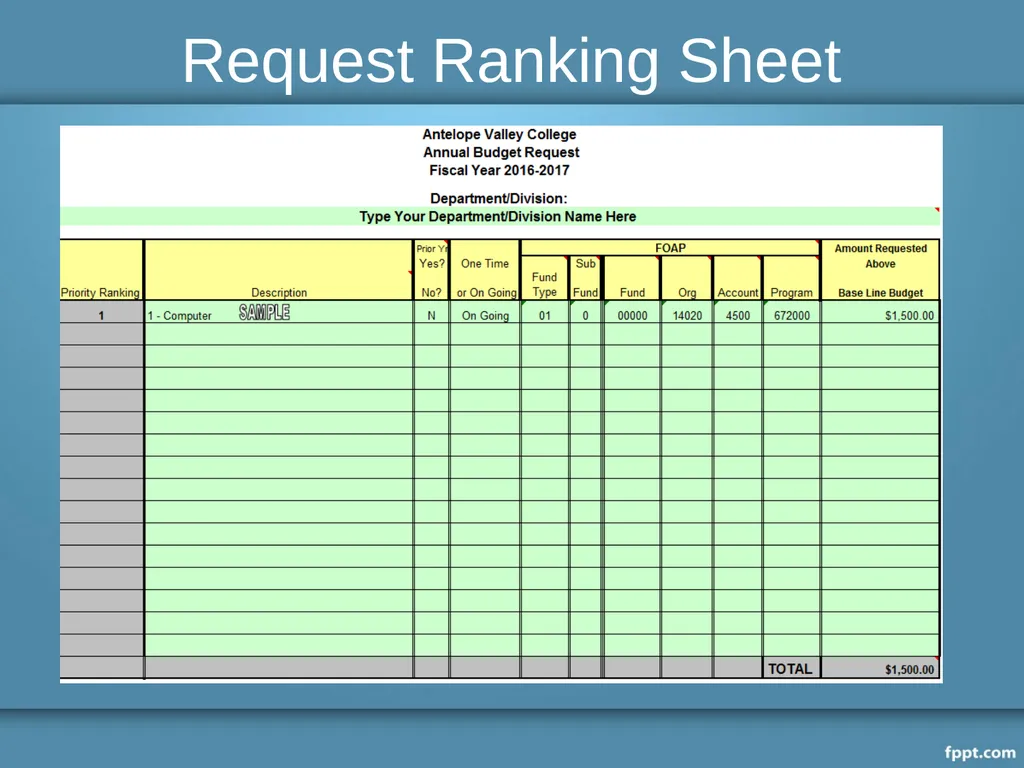Click the 'Fiscal Year 2016-2017' line
The image size is (1024, 768).
click(499, 170)
